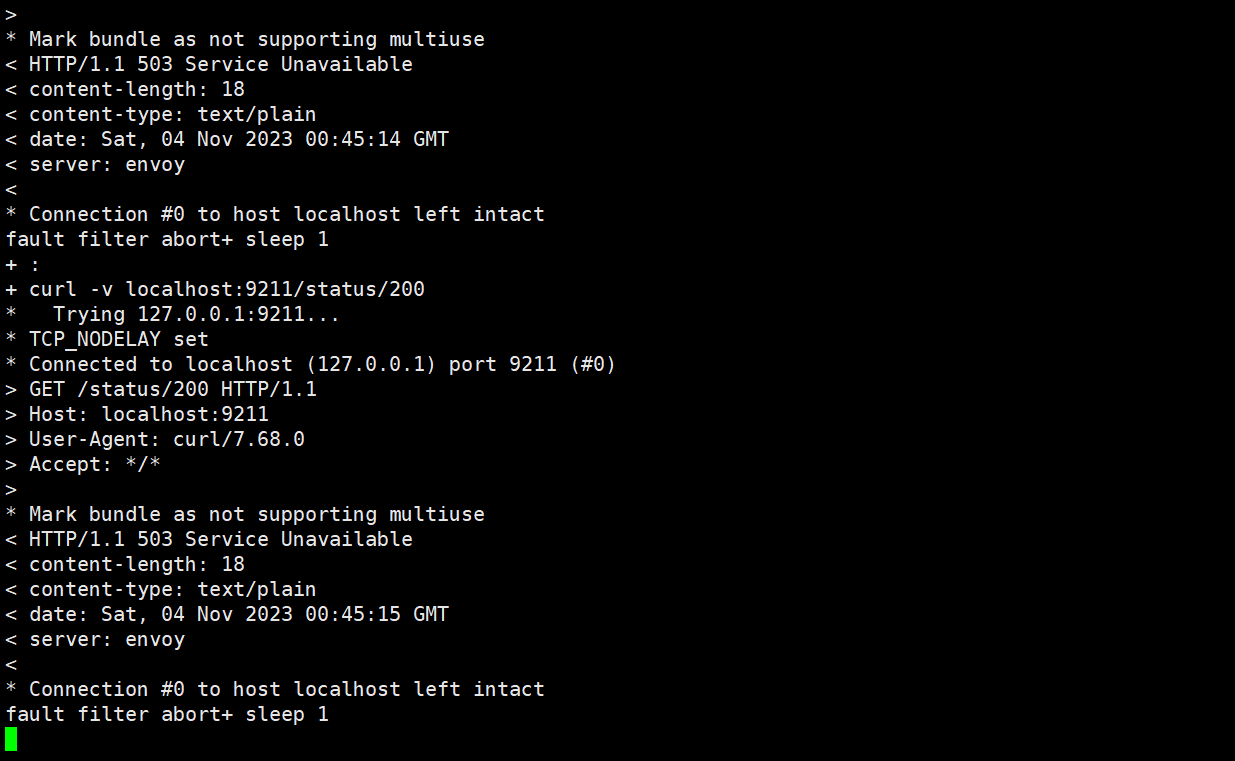The image size is (1235, 761).
Task: Click the GET /status/200 HTTP/1.1 request line
Action: [x=161, y=389]
